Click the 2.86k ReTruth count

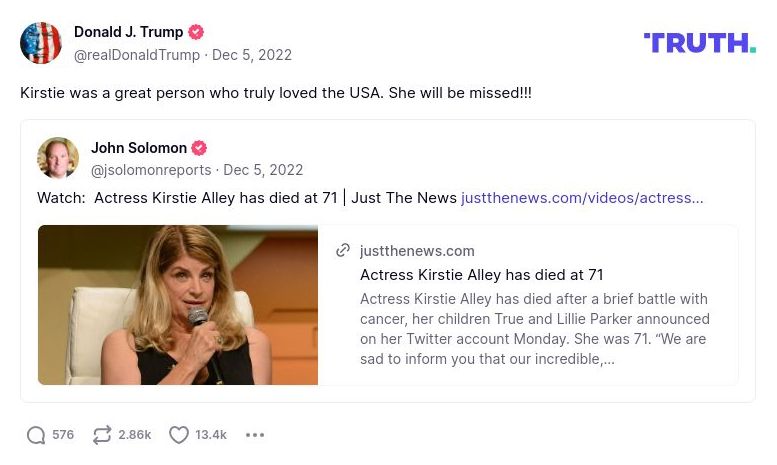pos(135,435)
